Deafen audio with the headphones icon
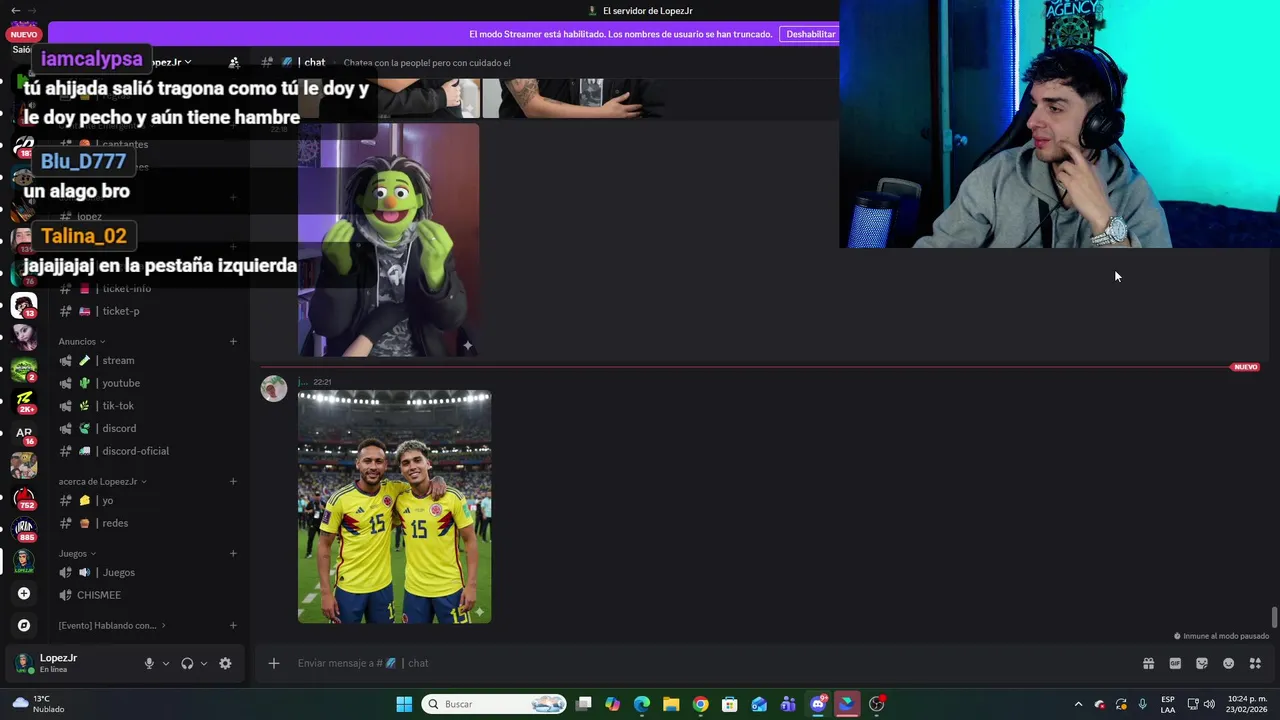This screenshot has width=1280, height=720. [x=187, y=663]
